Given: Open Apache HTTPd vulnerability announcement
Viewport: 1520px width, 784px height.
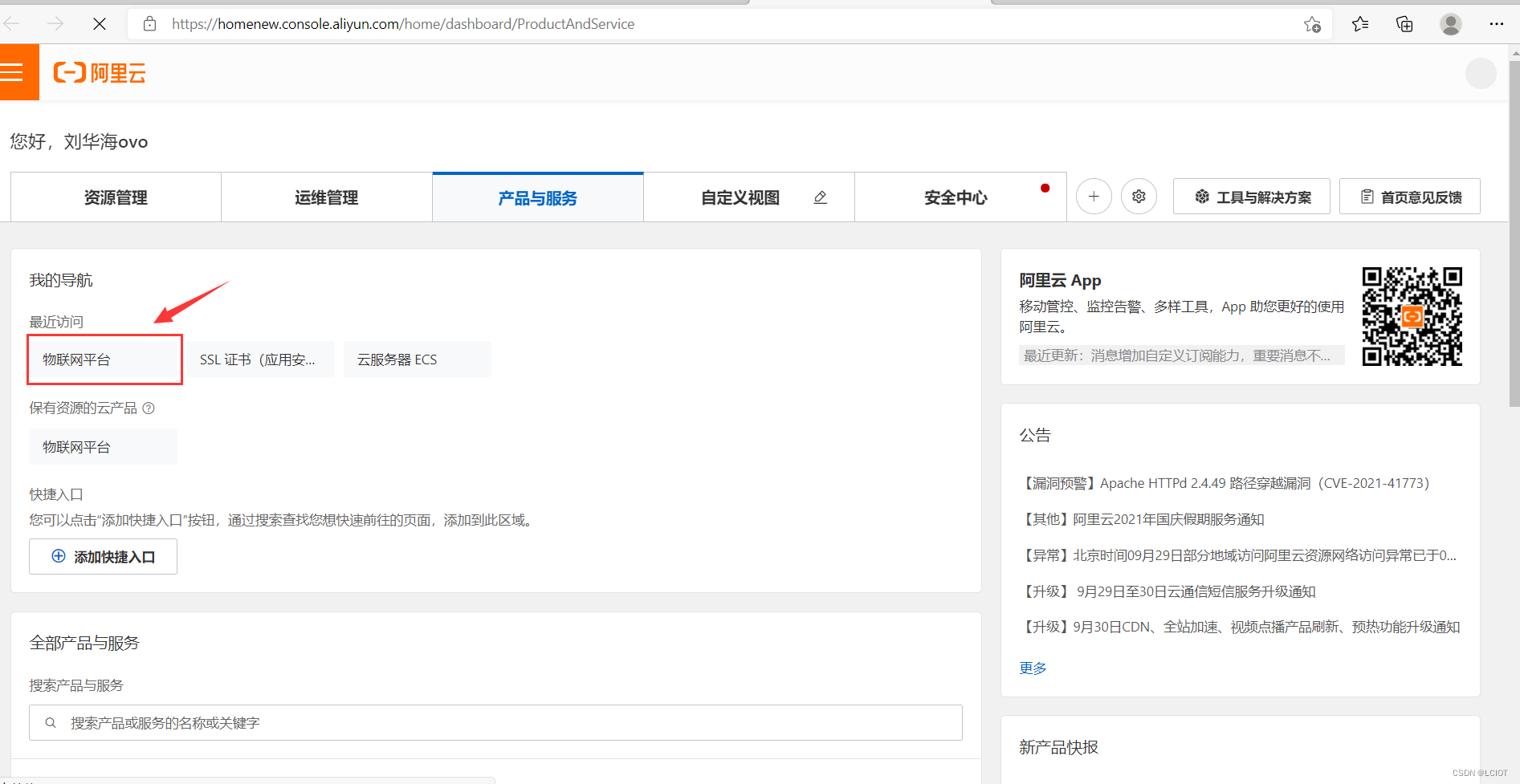Looking at the screenshot, I should coord(1225,483).
